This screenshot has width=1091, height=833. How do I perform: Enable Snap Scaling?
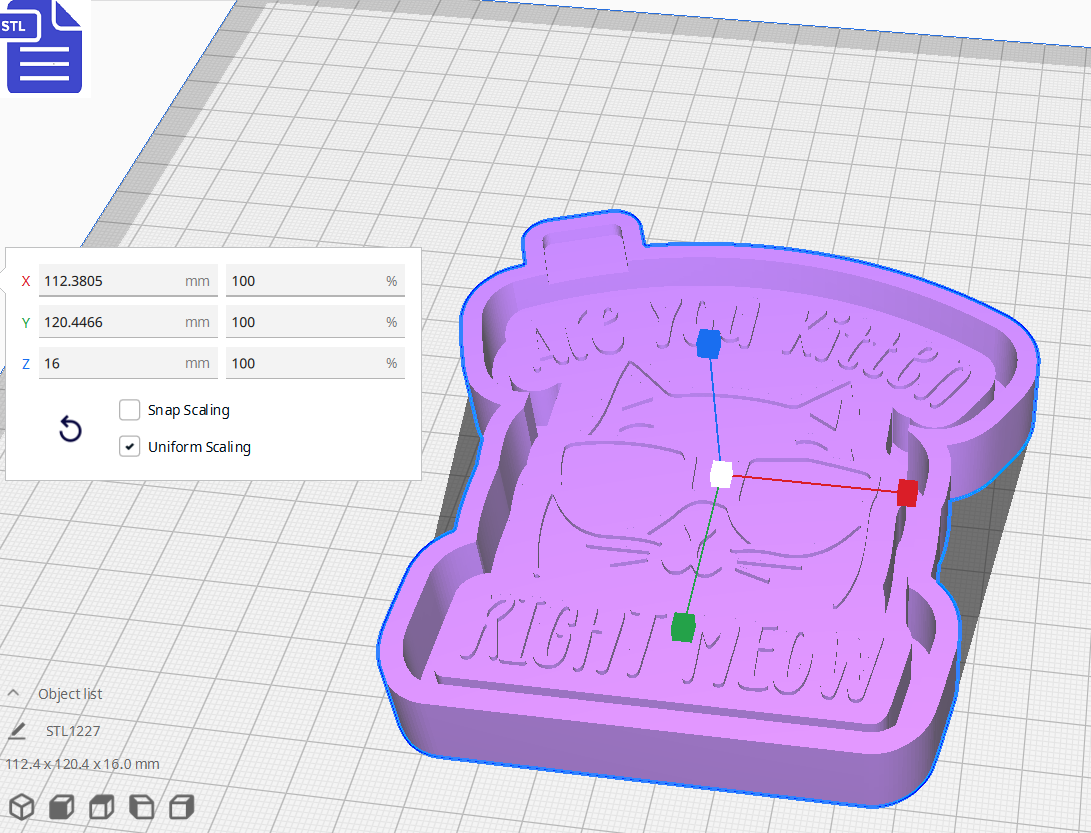(x=129, y=409)
